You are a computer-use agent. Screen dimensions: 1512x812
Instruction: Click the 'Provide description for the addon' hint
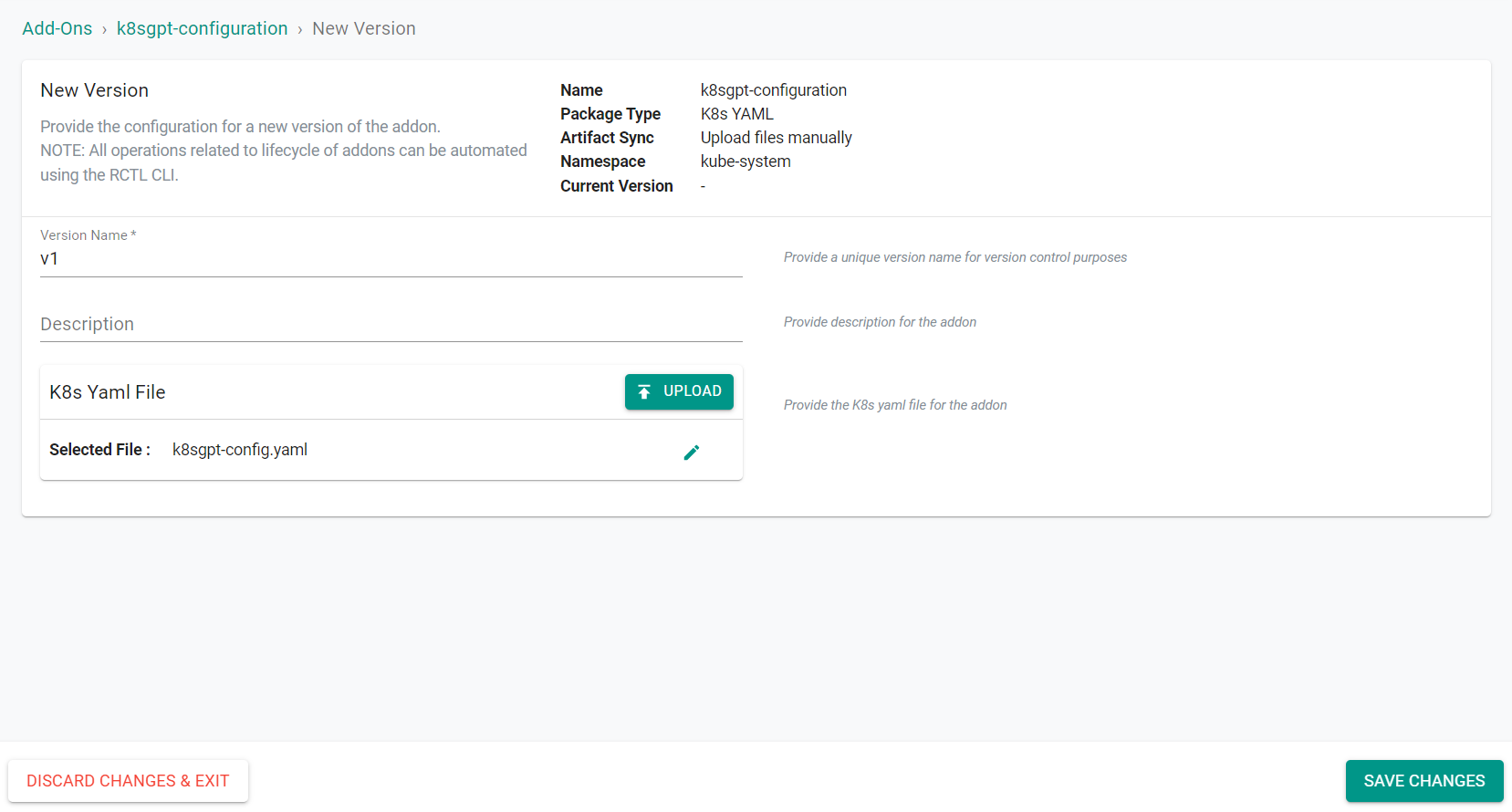880,322
